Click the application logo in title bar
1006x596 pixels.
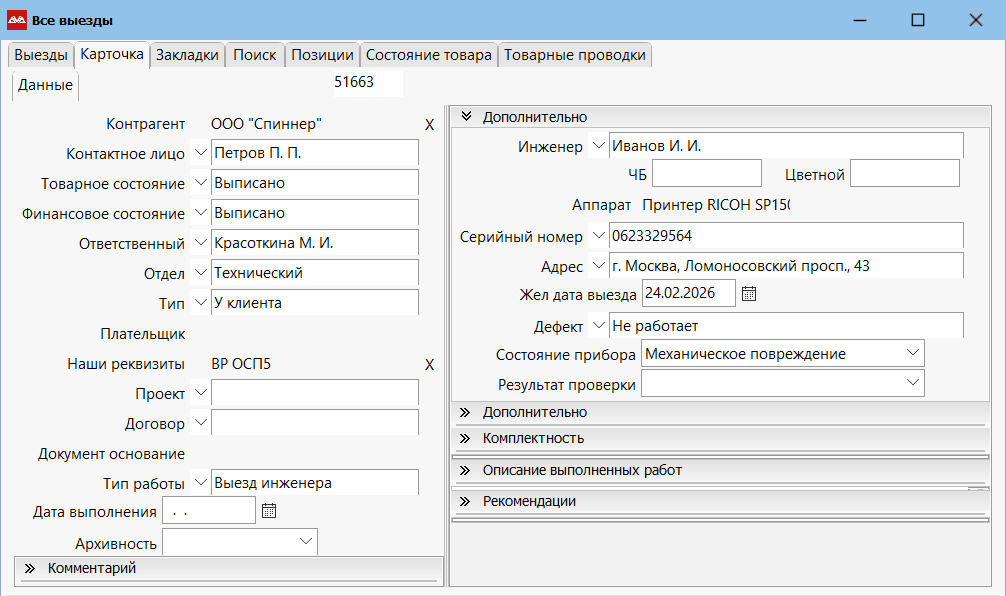tap(16, 20)
